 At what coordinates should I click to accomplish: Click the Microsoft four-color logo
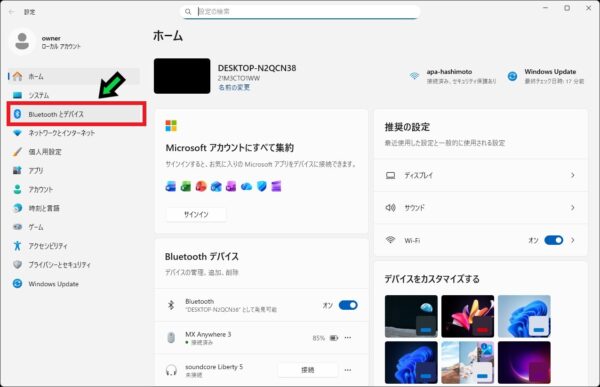(x=171, y=126)
